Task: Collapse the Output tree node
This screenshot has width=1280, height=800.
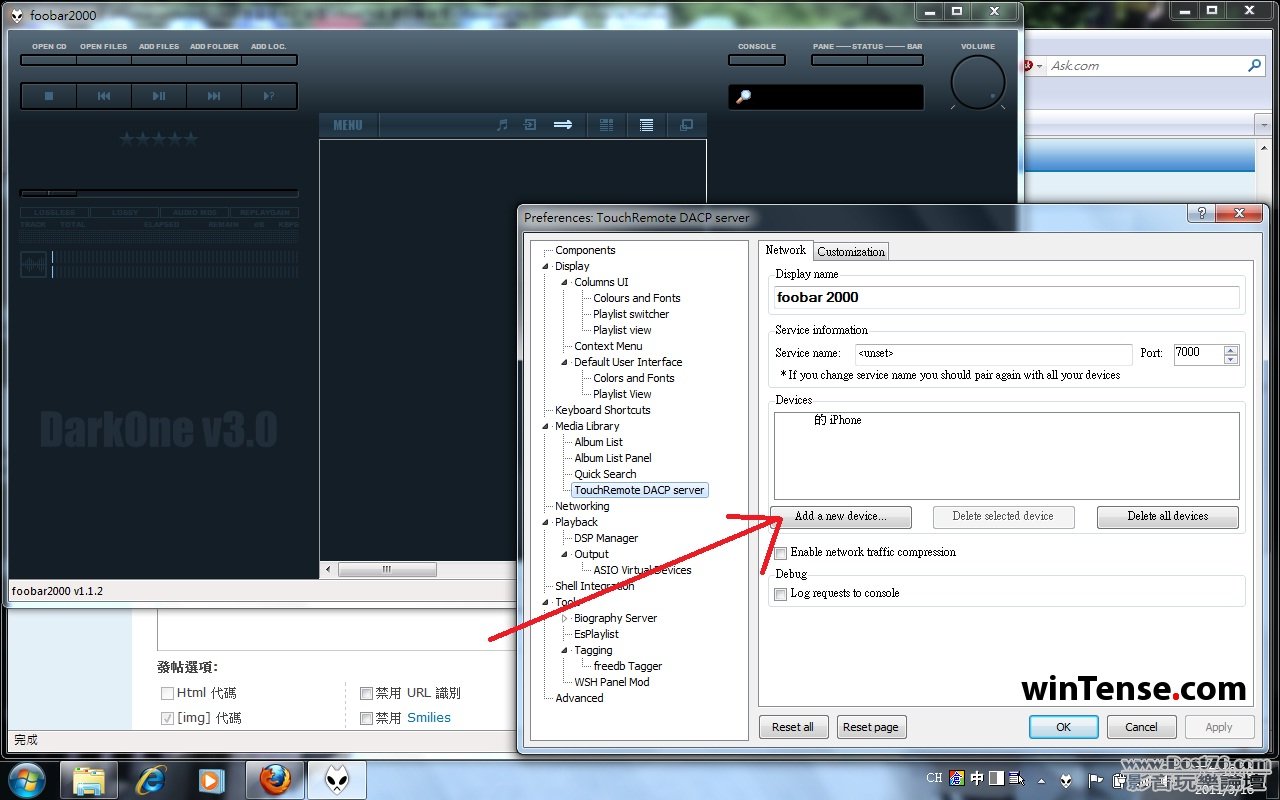Action: pos(565,555)
